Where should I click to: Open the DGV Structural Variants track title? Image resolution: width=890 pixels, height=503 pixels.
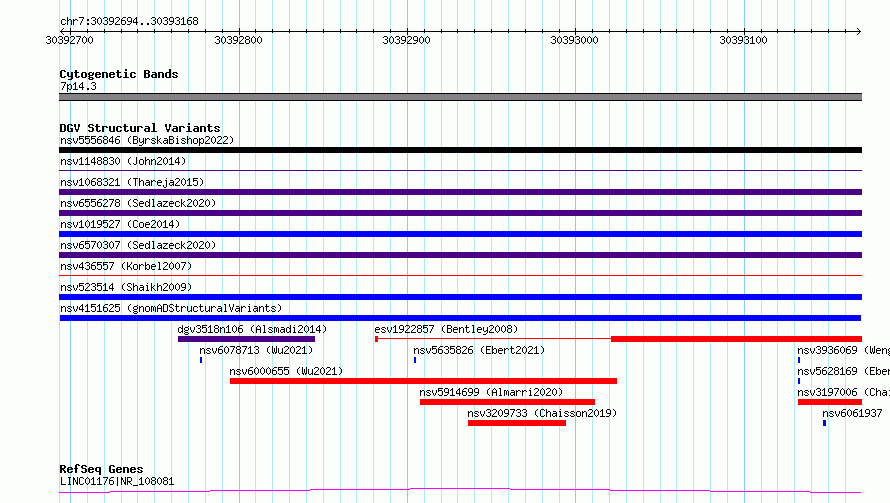pos(140,128)
